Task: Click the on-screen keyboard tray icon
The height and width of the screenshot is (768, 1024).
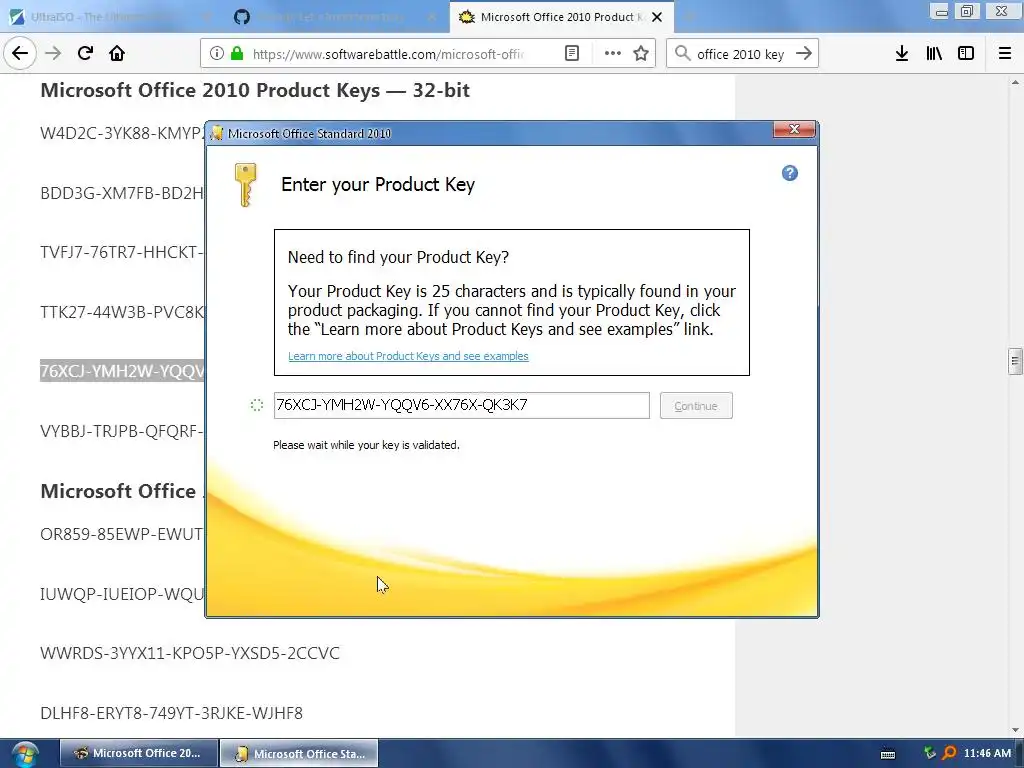Action: point(888,754)
